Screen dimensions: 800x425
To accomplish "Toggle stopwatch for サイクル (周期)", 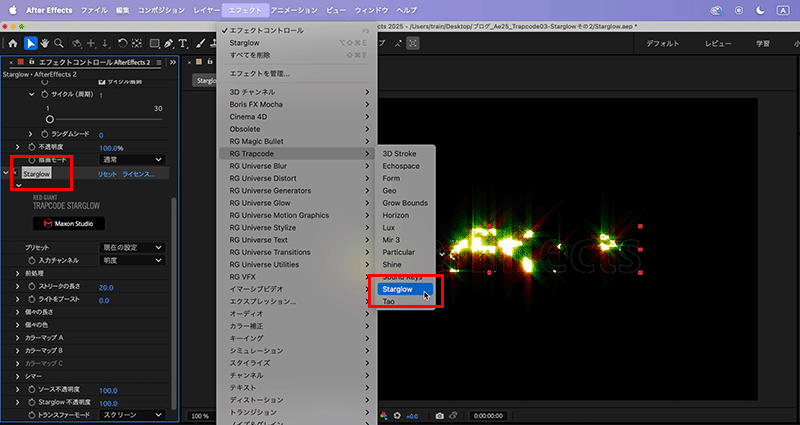I will (x=44, y=95).
